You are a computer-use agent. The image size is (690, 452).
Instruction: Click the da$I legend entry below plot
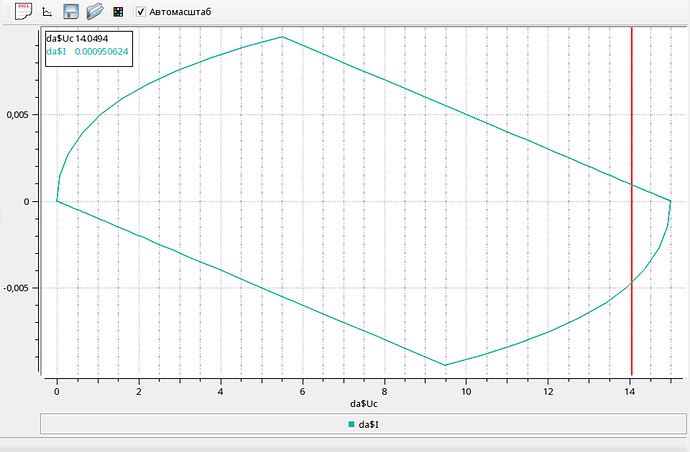tap(363, 424)
